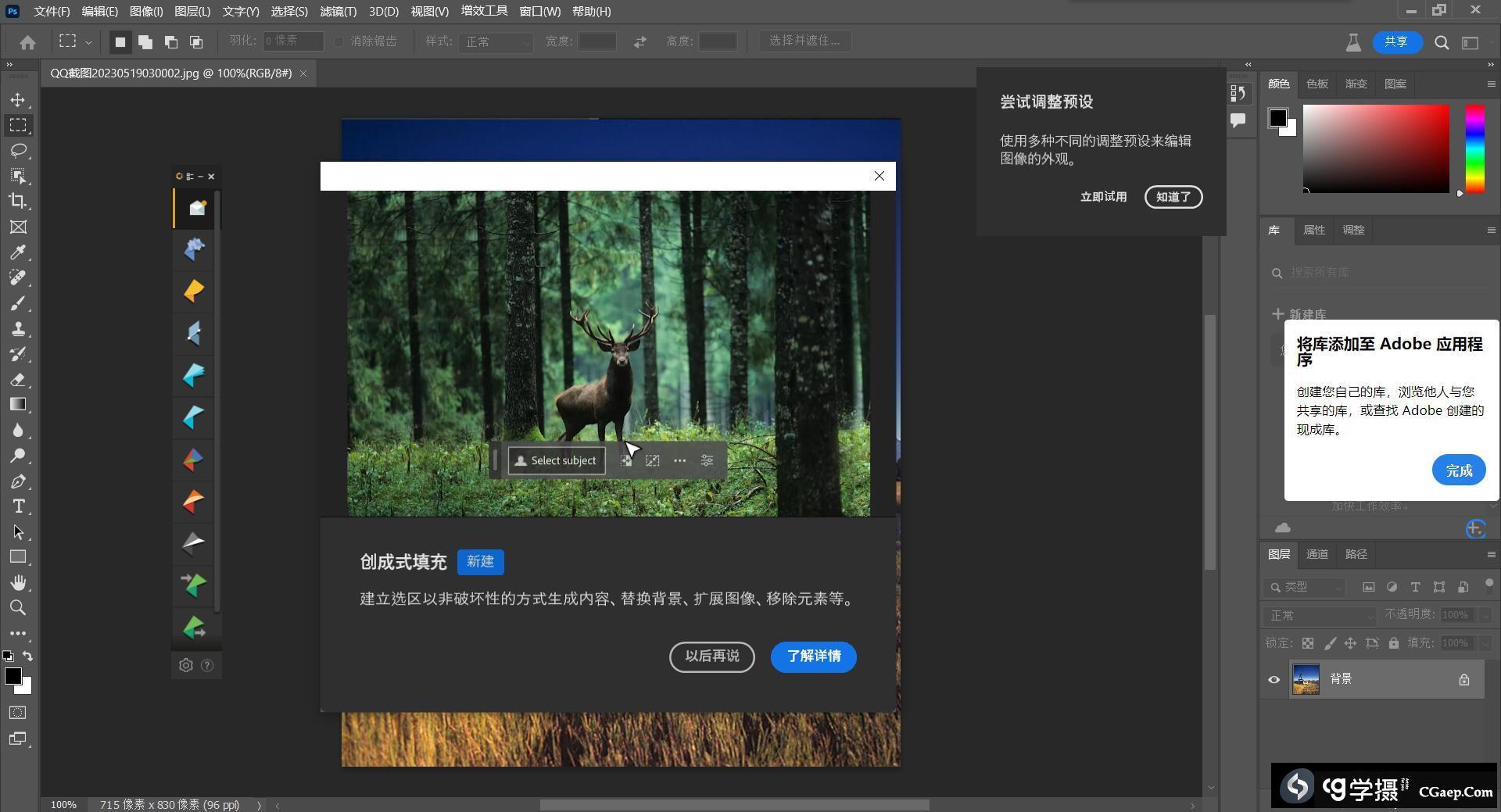Hide the 背景 layer visibility
1501x812 pixels.
pyautogui.click(x=1274, y=679)
